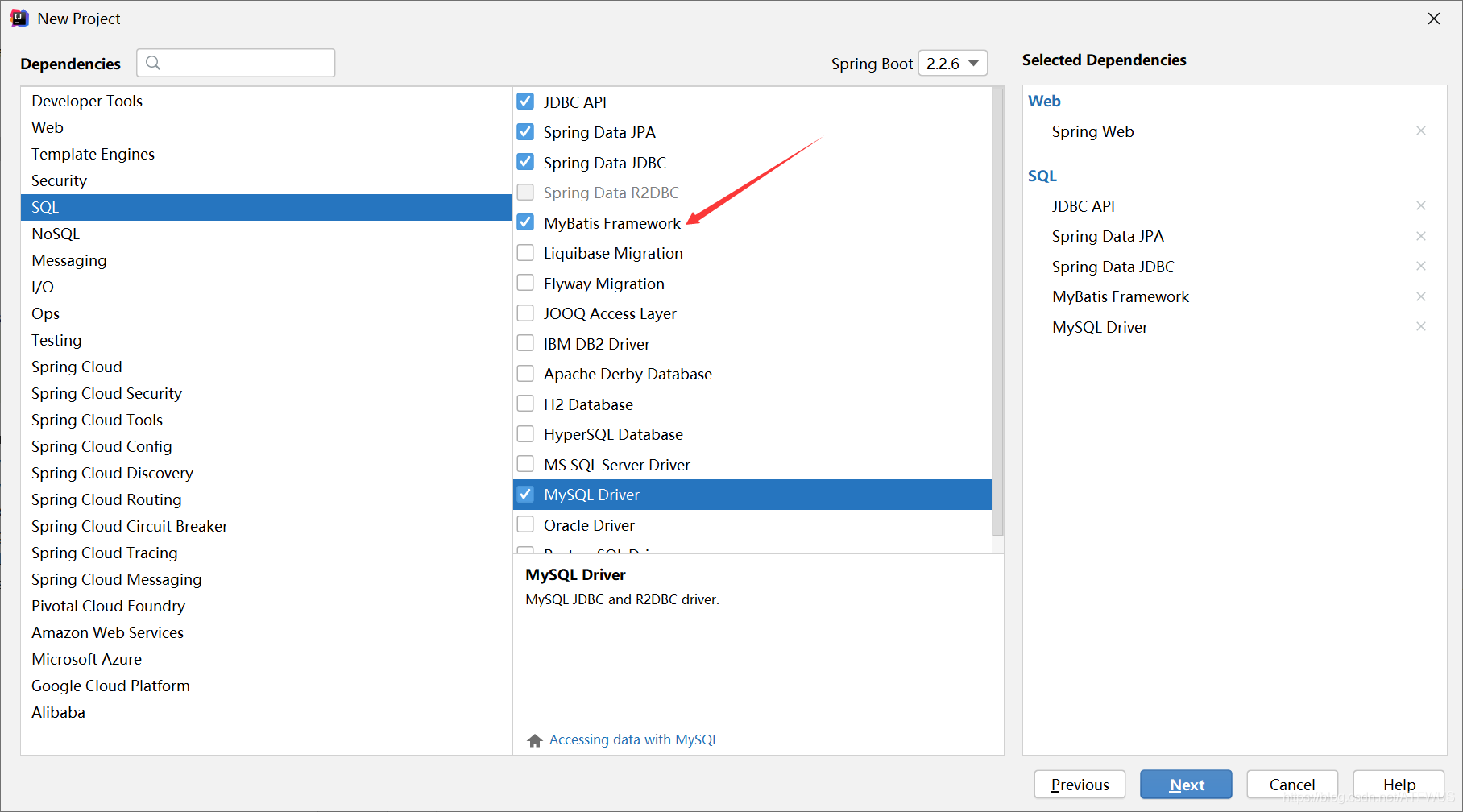Select the Alibaba category
1463x812 pixels.
[x=266, y=712]
